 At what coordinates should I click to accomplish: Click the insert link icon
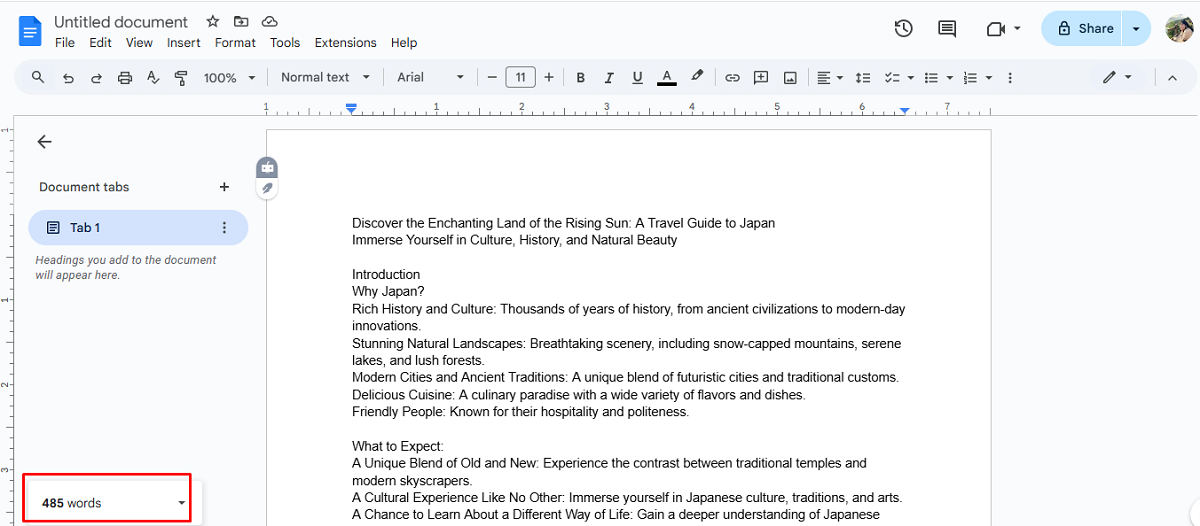coord(732,77)
